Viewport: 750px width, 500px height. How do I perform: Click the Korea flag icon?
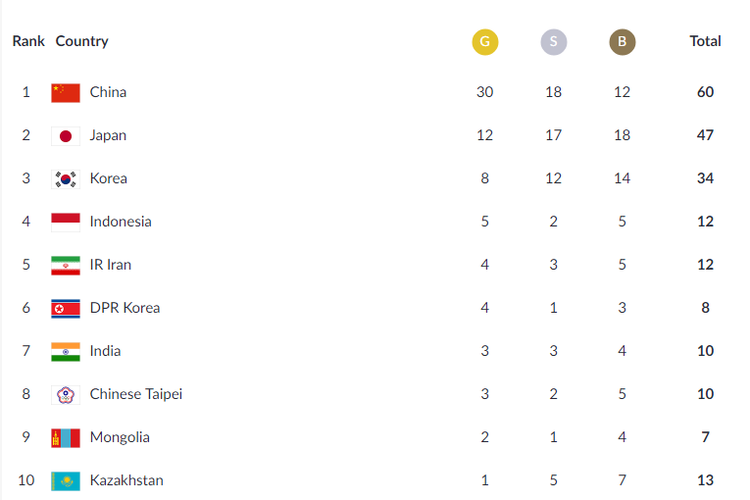pyautogui.click(x=66, y=179)
